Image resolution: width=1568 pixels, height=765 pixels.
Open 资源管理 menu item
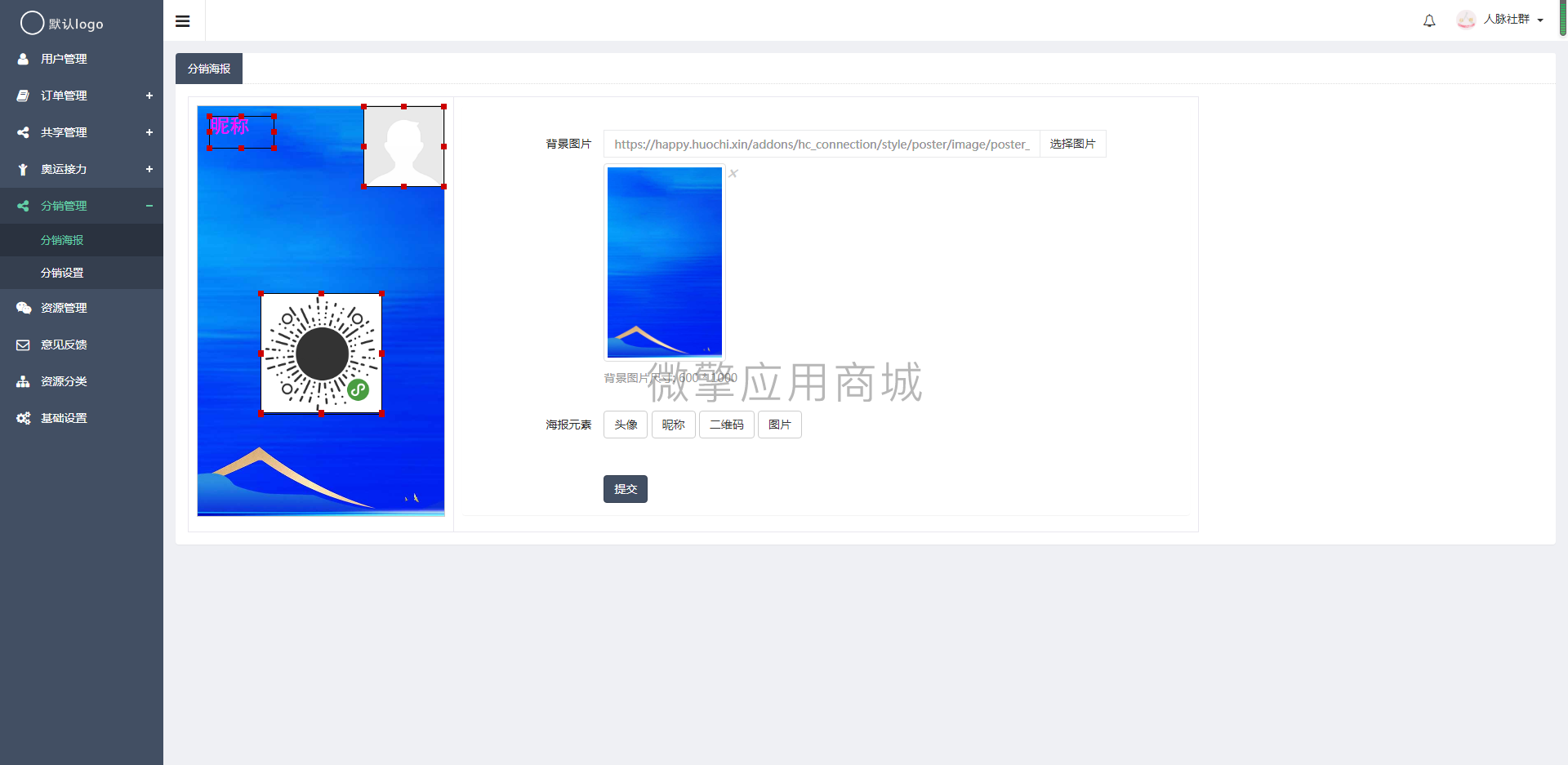(82, 308)
